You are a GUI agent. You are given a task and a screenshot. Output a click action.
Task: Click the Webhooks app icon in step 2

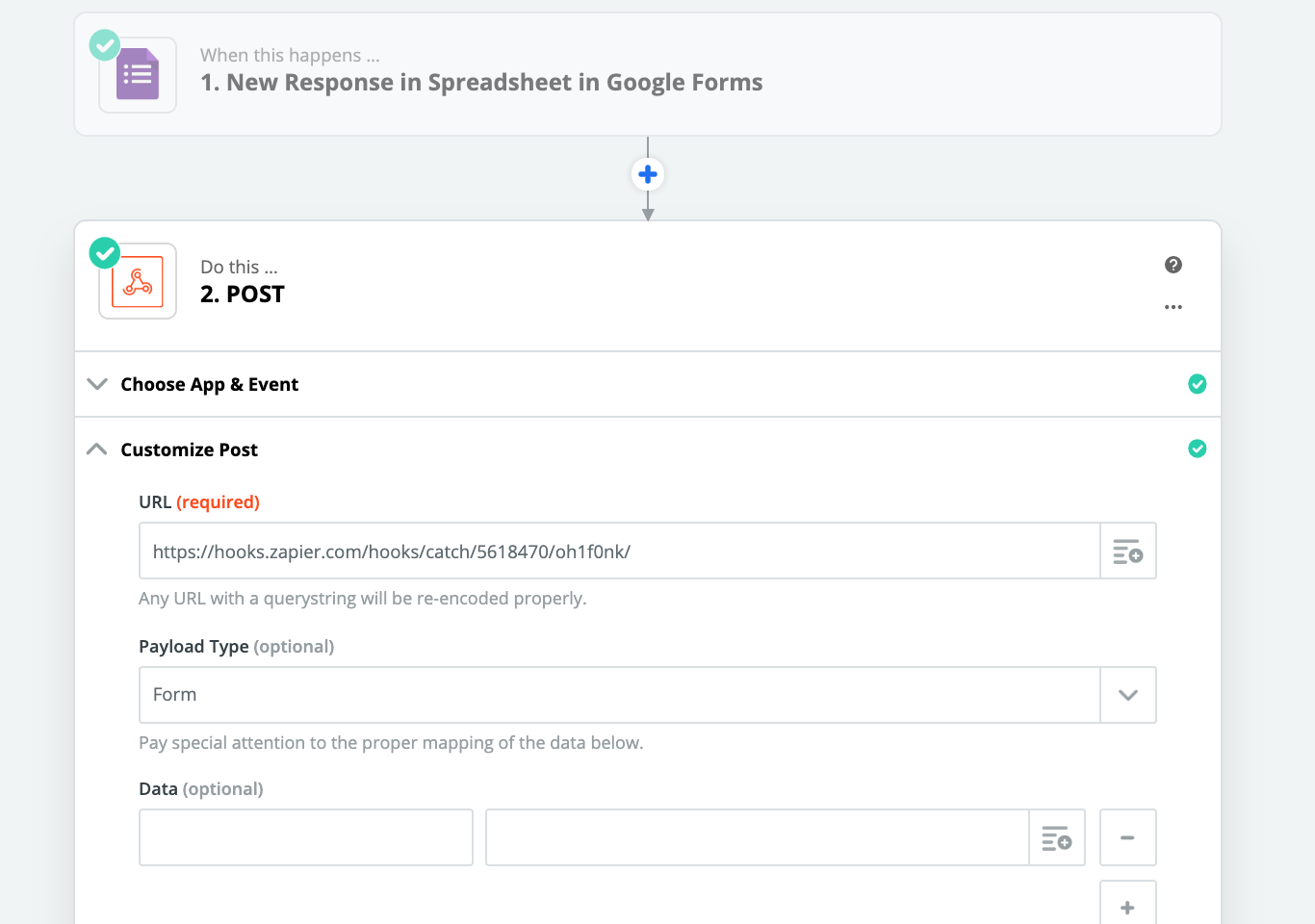pos(138,281)
